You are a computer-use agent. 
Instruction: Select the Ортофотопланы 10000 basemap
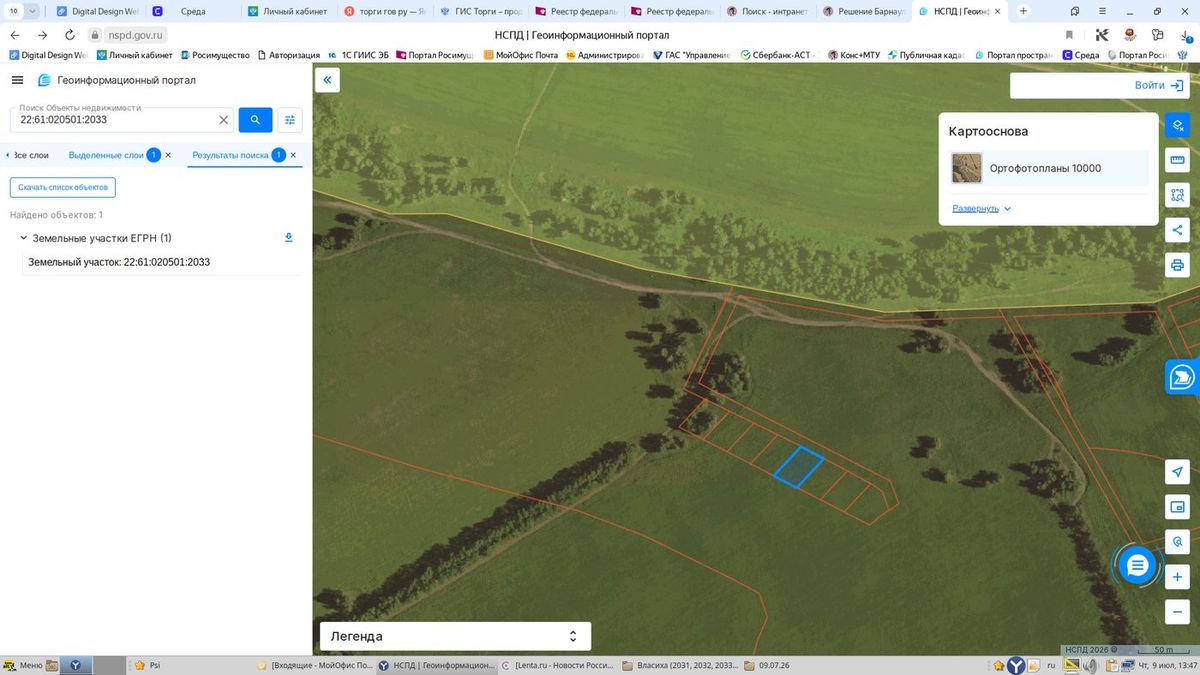(x=1048, y=168)
